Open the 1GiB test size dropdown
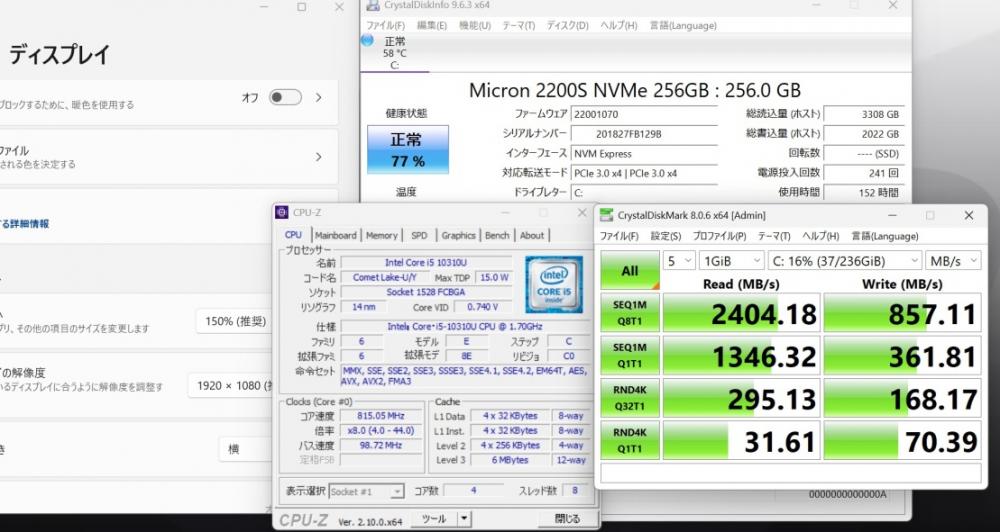The height and width of the screenshot is (532, 1000). tap(732, 260)
